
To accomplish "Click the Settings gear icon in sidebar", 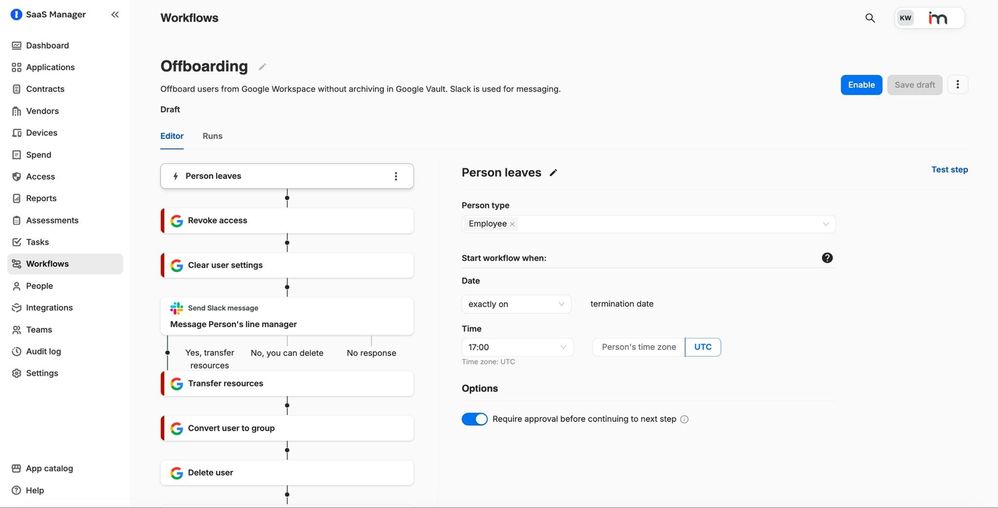I will (x=17, y=374).
